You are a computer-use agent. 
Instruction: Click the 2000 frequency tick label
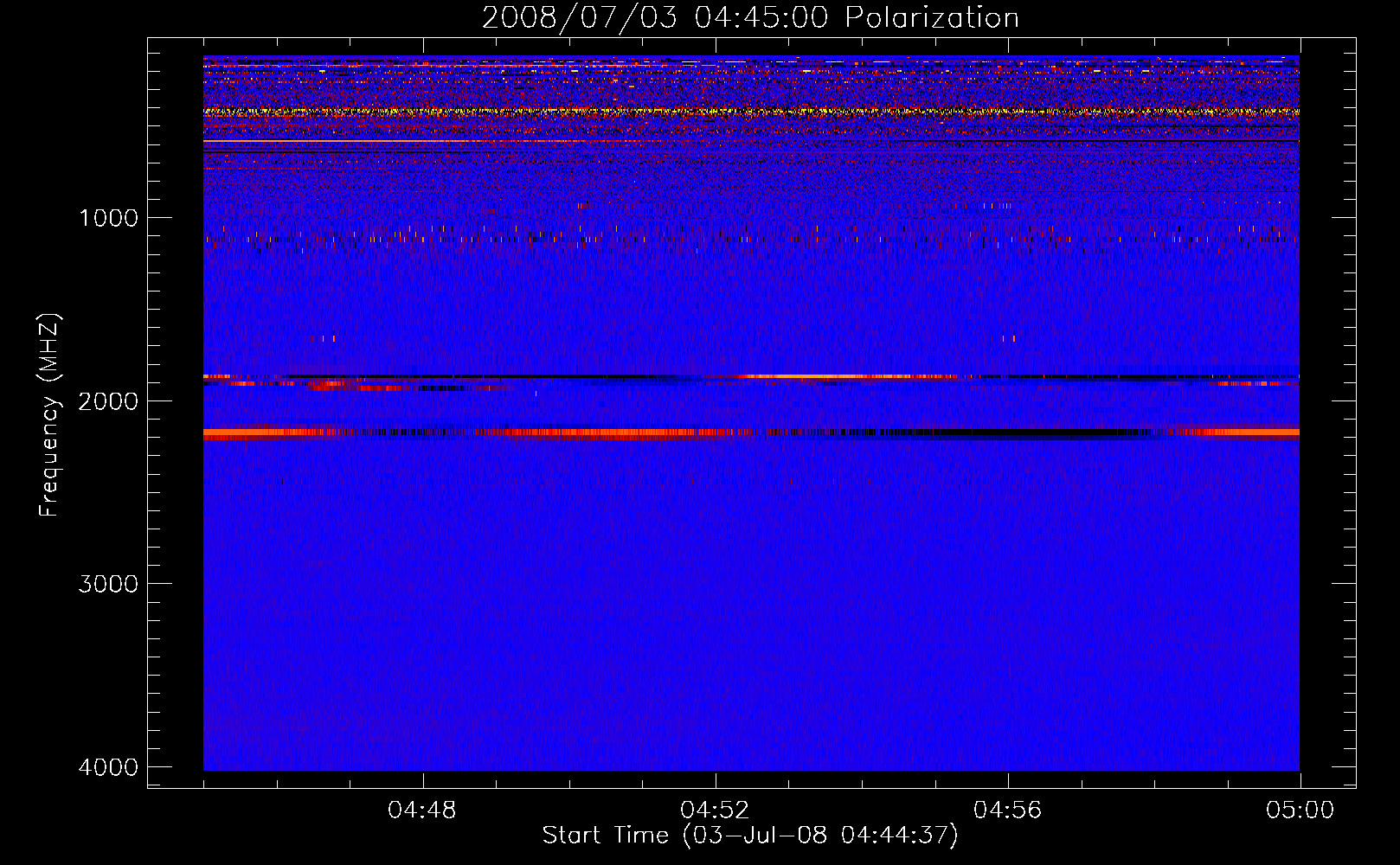click(x=108, y=401)
